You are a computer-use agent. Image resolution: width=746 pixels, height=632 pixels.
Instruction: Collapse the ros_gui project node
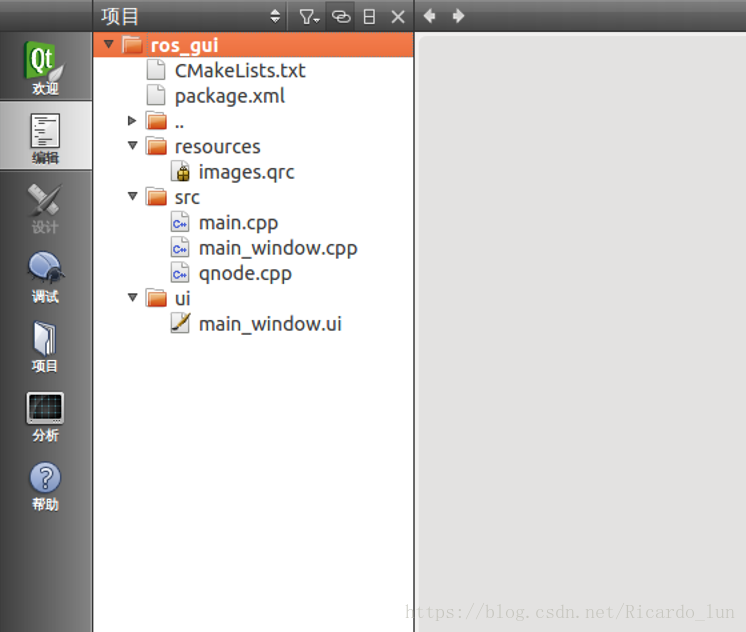(108, 44)
